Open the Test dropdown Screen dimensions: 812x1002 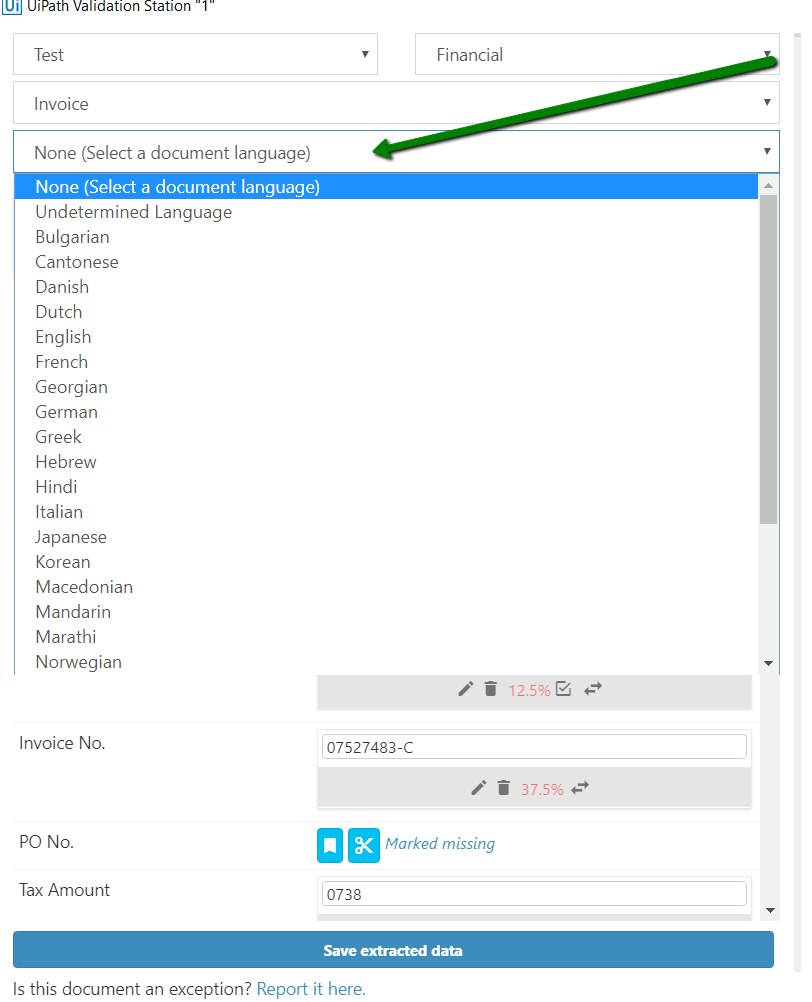coord(195,54)
